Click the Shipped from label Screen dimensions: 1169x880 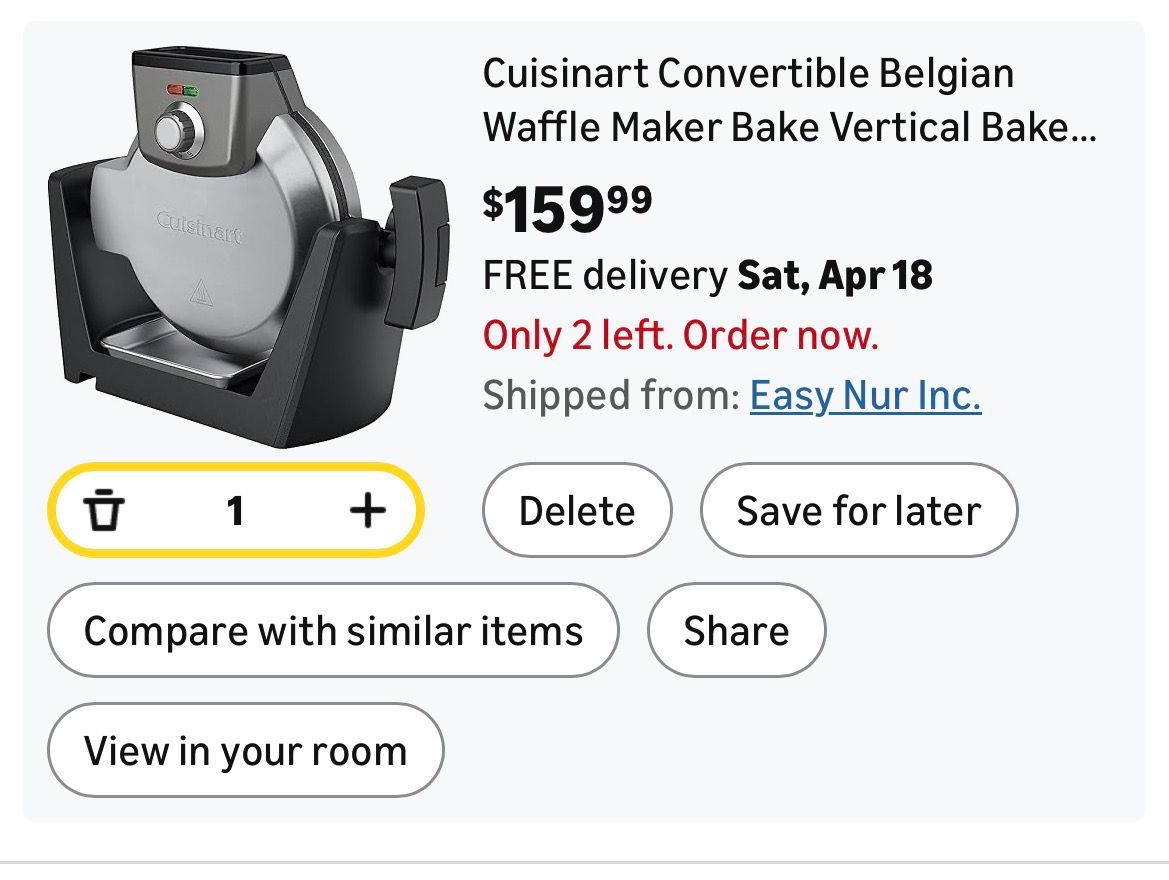[610, 396]
